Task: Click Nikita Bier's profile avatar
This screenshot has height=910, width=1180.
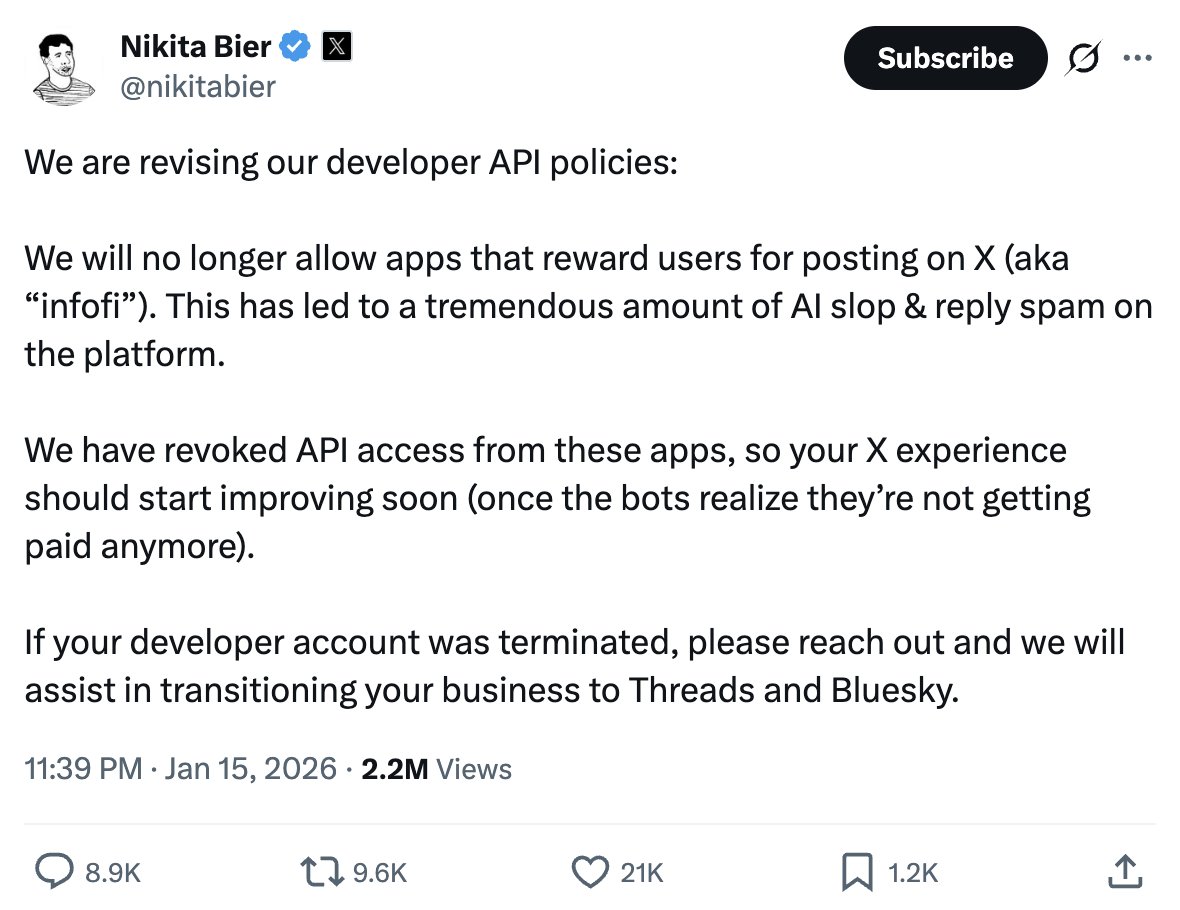Action: 62,67
